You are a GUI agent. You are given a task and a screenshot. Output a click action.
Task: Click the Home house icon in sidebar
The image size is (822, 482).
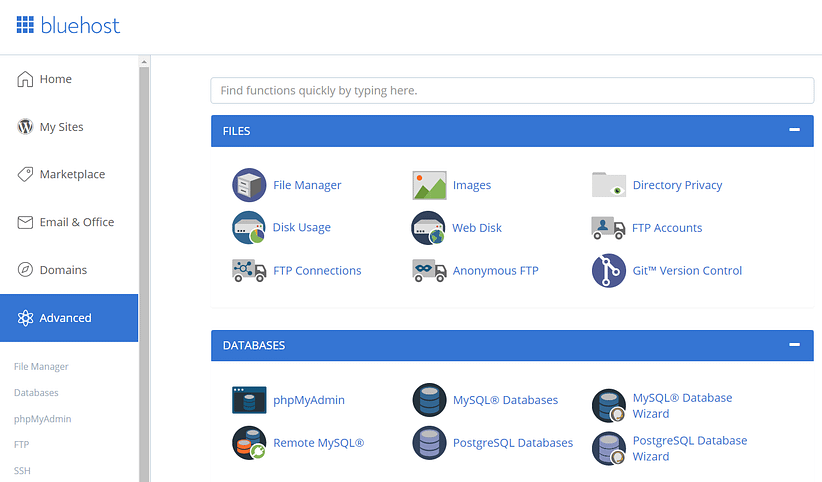click(25, 79)
